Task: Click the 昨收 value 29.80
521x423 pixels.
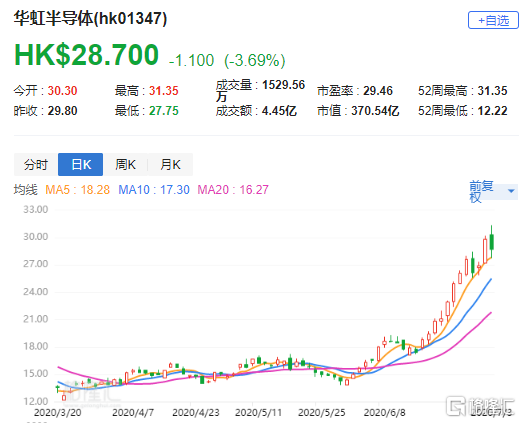Action: (62, 111)
